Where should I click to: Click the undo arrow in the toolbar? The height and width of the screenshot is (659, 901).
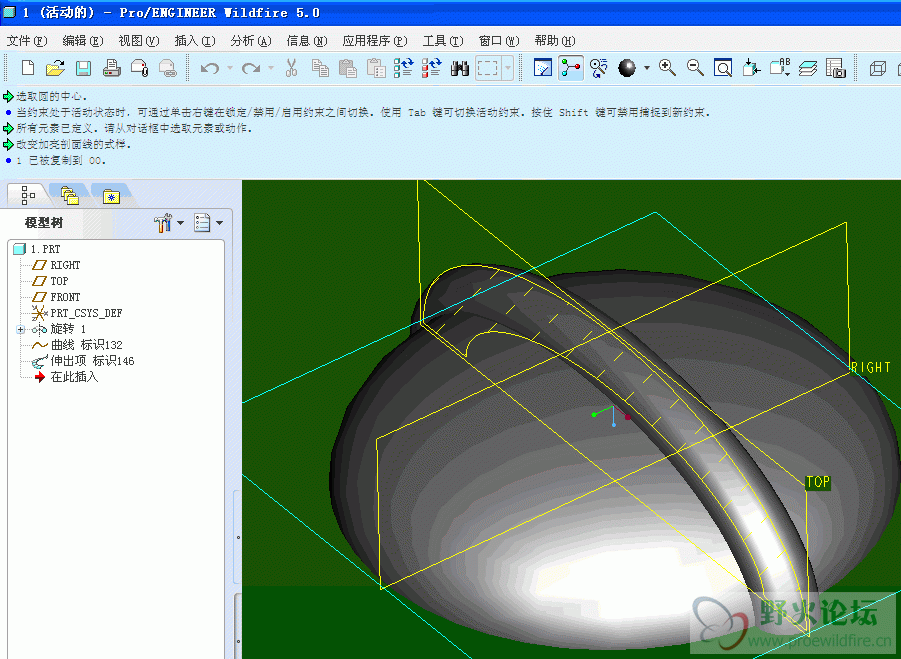(210, 68)
